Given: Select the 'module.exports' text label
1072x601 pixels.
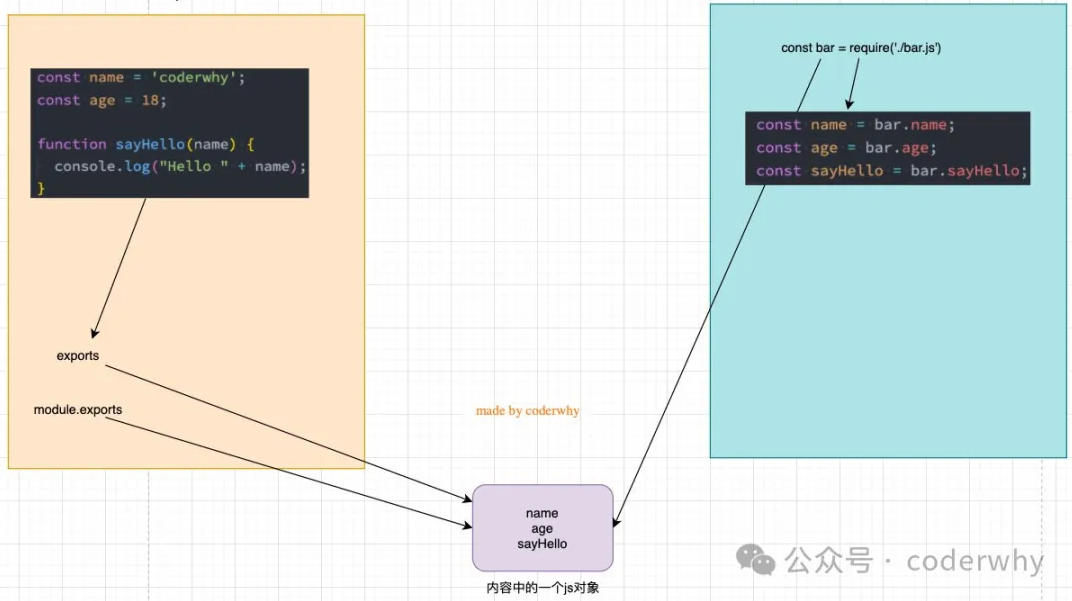Looking at the screenshot, I should click(78, 410).
